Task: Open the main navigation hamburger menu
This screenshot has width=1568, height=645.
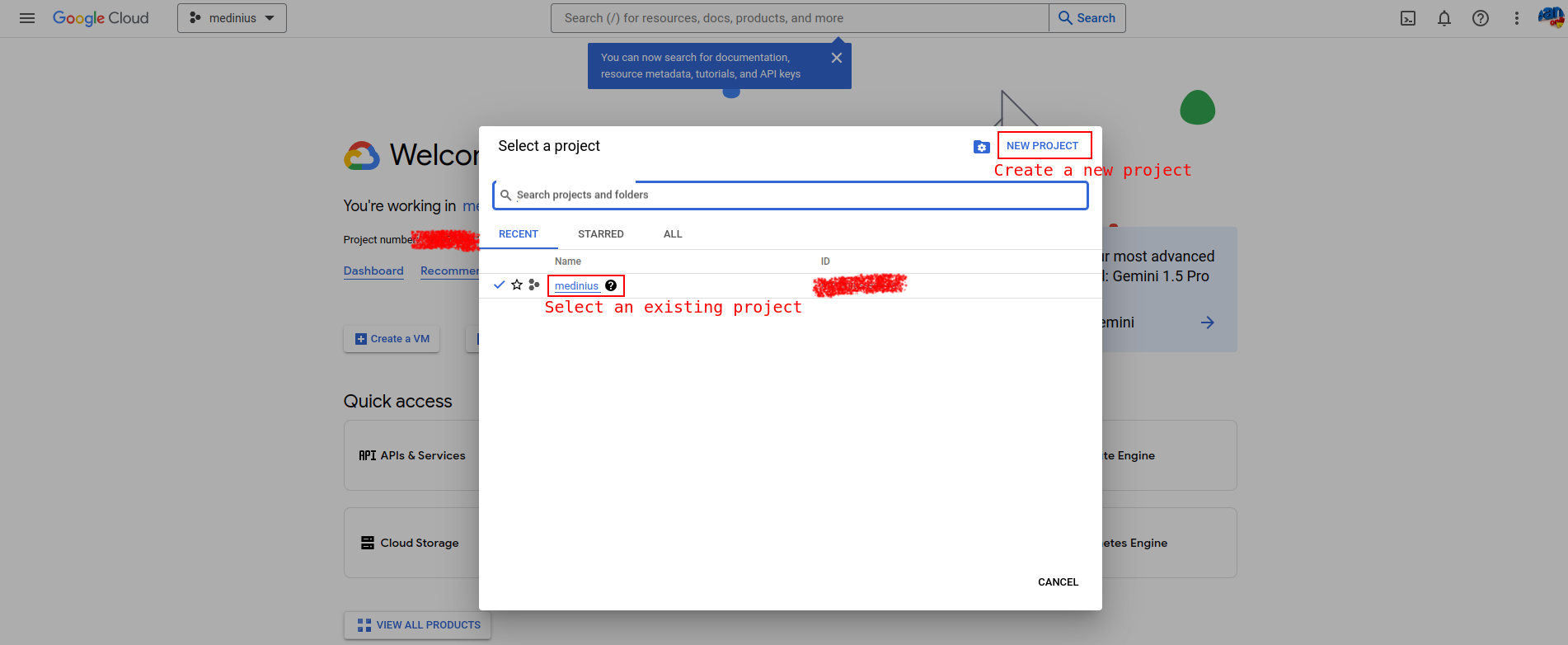Action: [27, 18]
